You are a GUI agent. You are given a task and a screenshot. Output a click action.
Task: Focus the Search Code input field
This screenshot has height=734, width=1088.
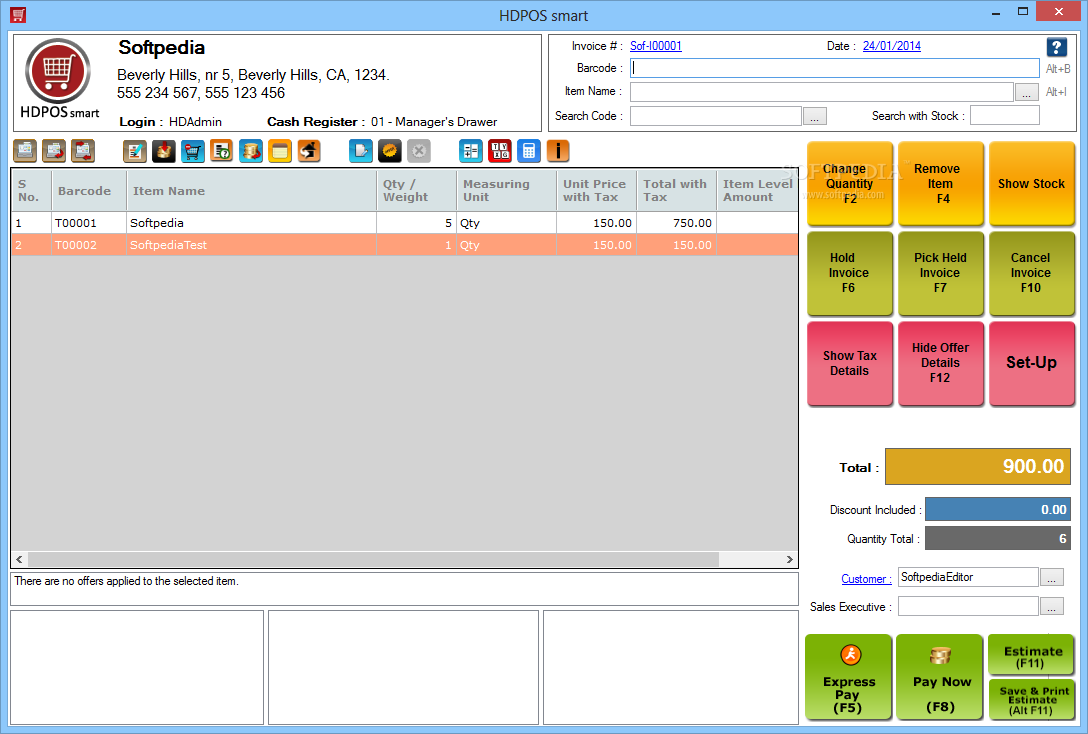(x=715, y=116)
